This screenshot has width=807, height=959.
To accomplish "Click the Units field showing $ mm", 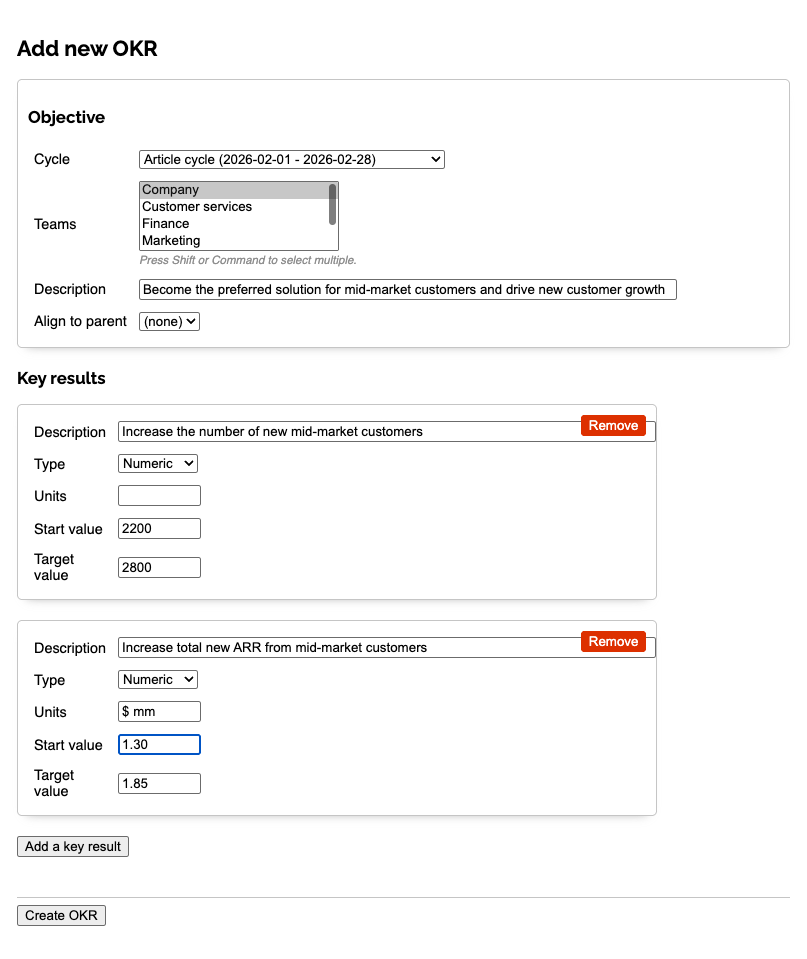I will 158,711.
